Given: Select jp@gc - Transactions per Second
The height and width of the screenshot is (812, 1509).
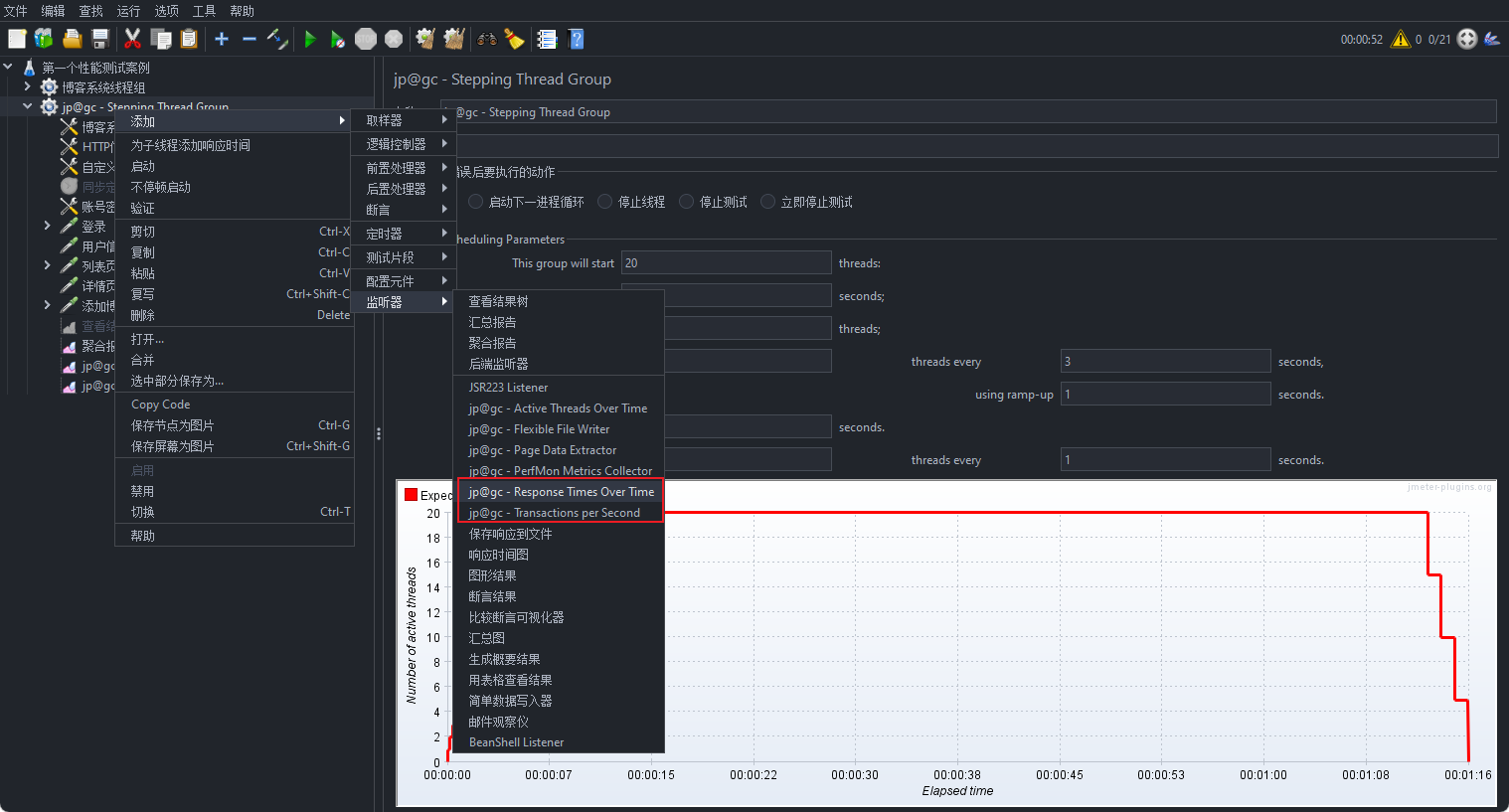Looking at the screenshot, I should [559, 513].
